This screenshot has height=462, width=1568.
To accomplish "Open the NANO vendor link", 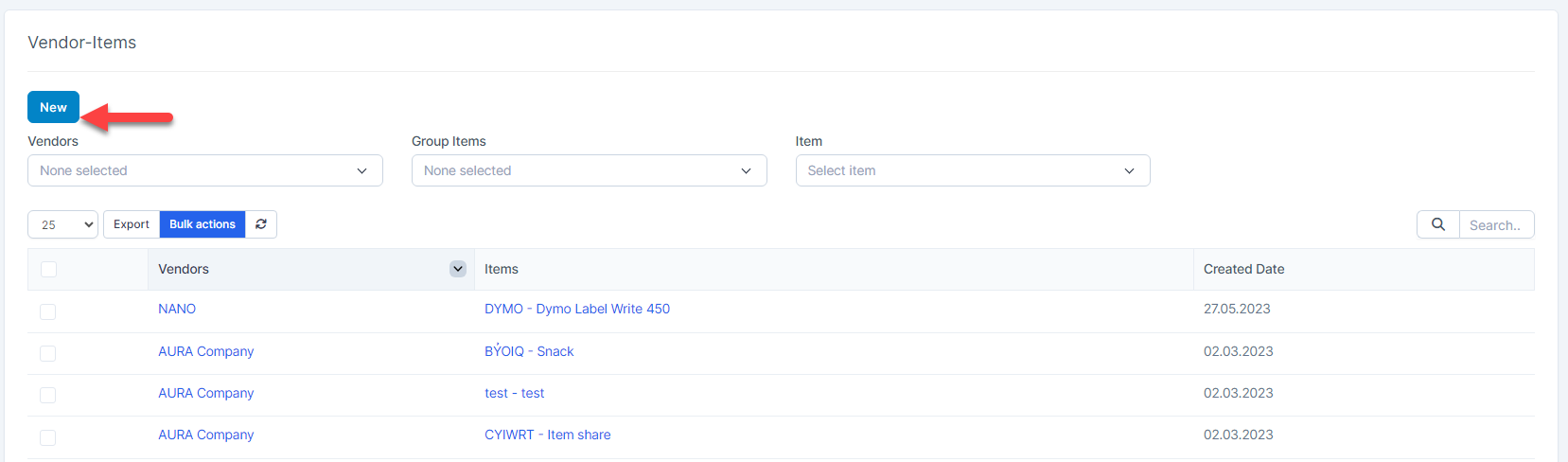I will (x=177, y=309).
